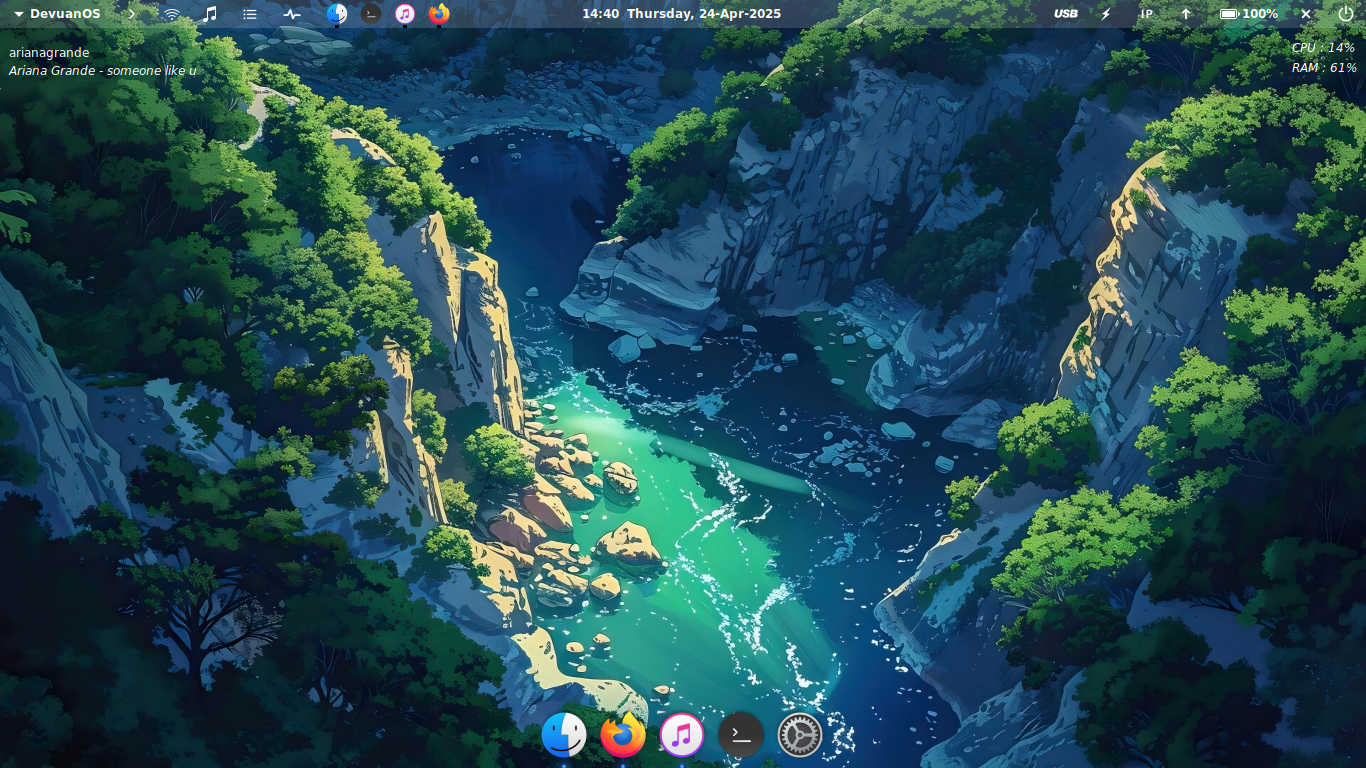Viewport: 1366px width, 768px height.
Task: Open the battery 100% indicator
Action: [1249, 14]
